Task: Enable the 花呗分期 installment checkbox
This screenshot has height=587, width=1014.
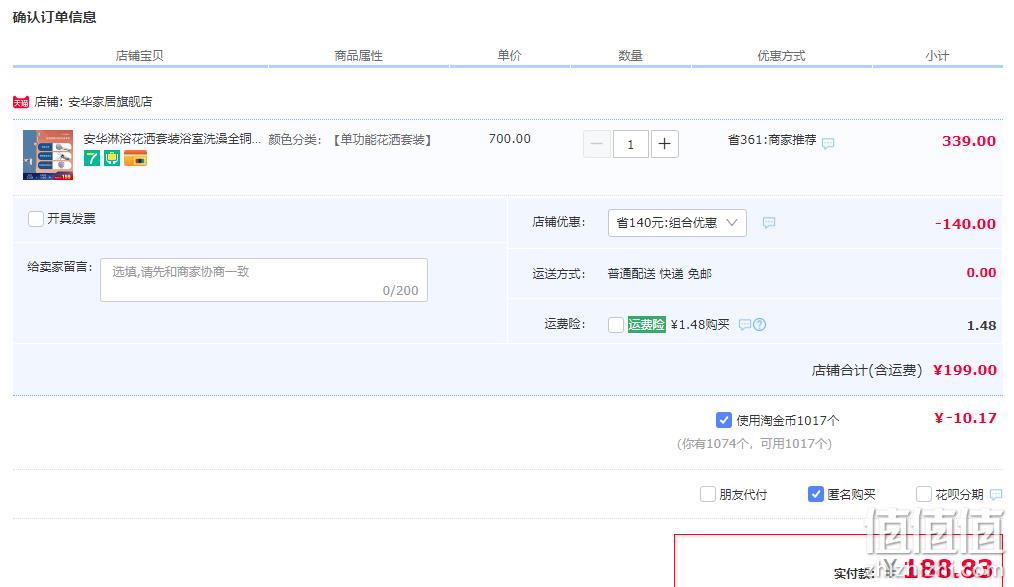Action: pyautogui.click(x=923, y=495)
